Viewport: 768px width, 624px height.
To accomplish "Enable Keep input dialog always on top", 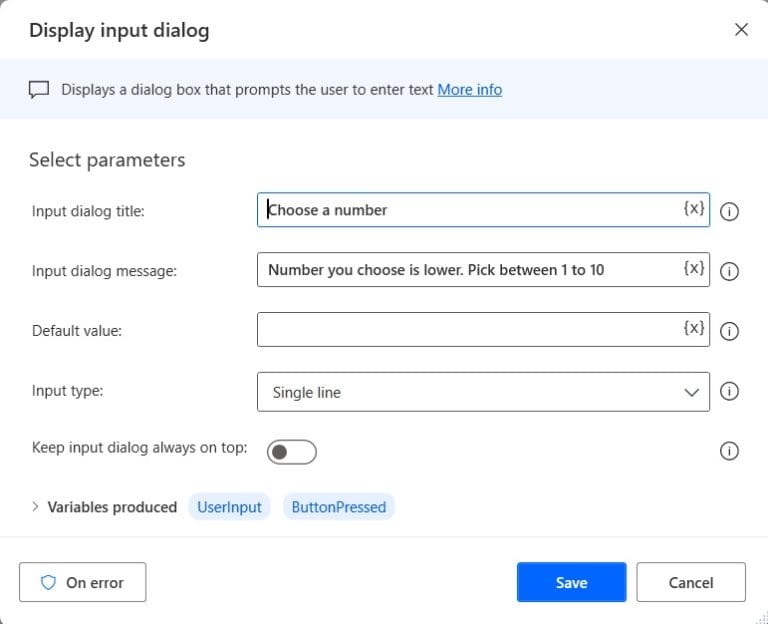I will click(x=291, y=452).
